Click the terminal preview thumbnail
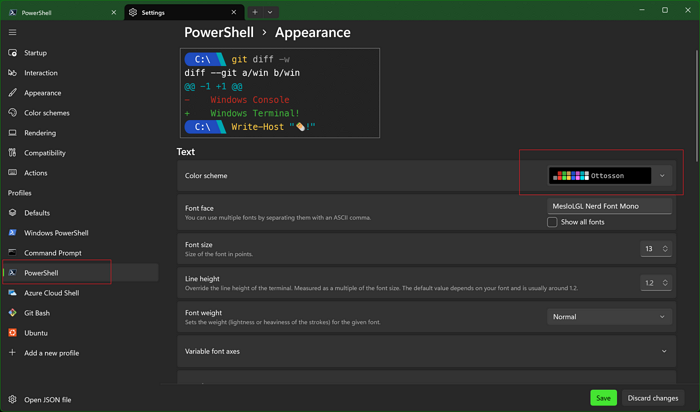Viewport: 700px width, 412px height. 280,93
